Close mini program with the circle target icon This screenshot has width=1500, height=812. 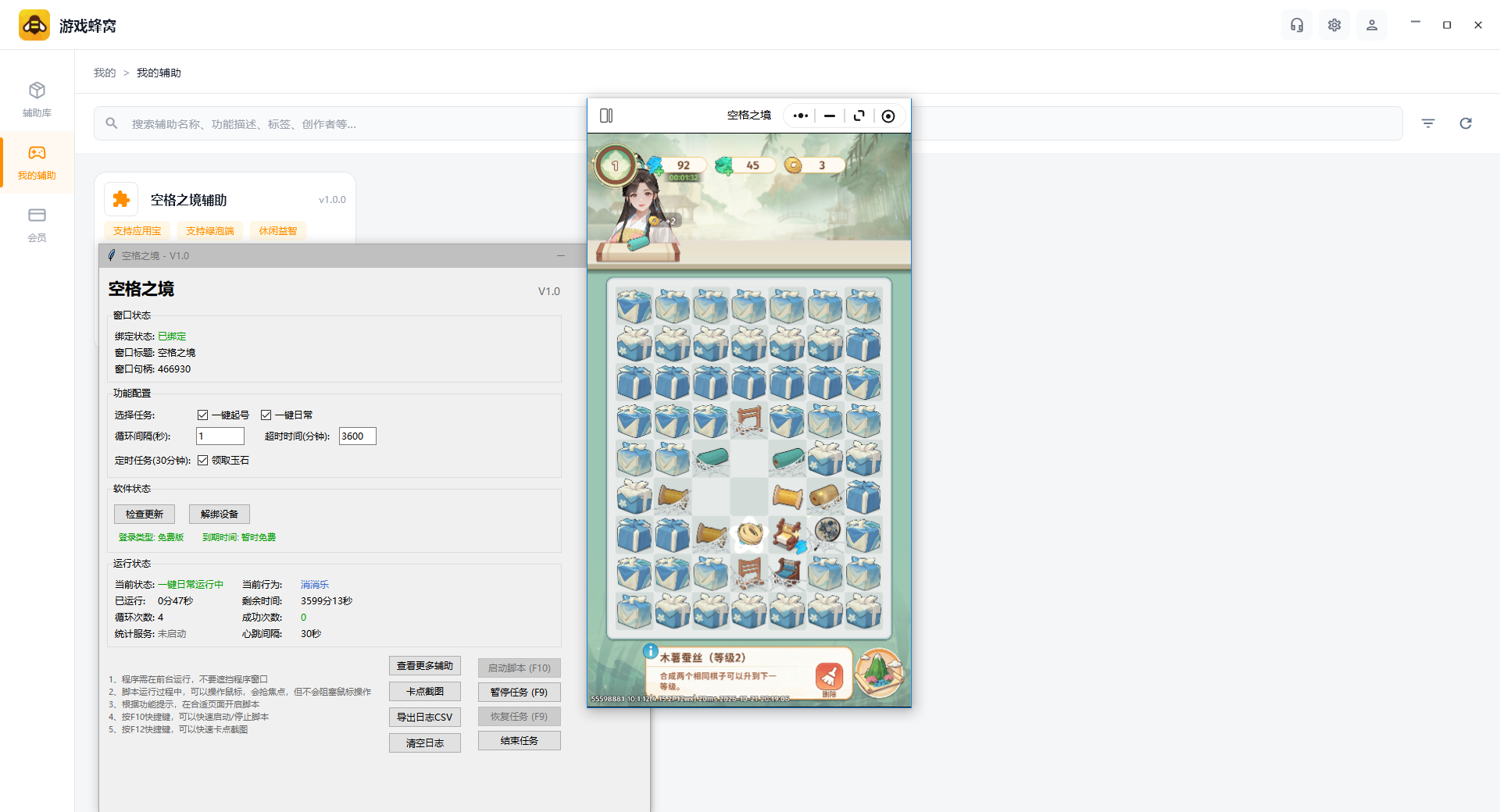(888, 116)
